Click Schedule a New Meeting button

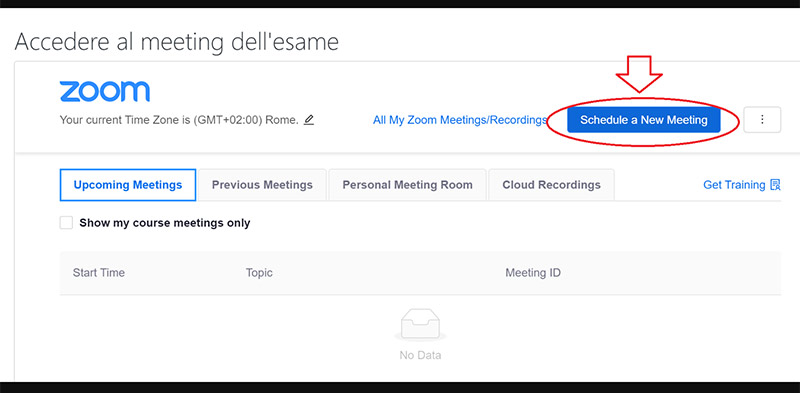(x=644, y=120)
